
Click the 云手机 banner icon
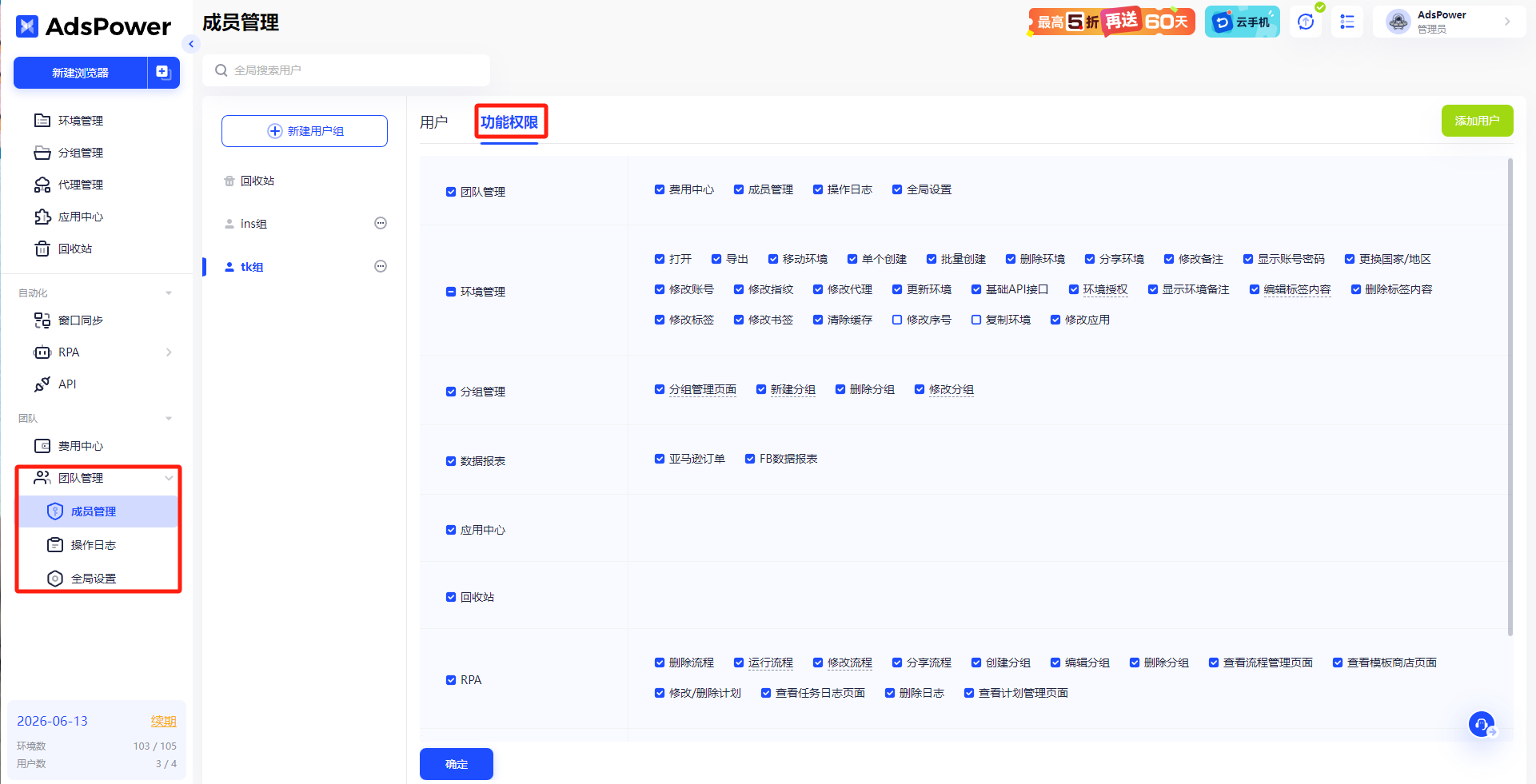pos(1242,22)
